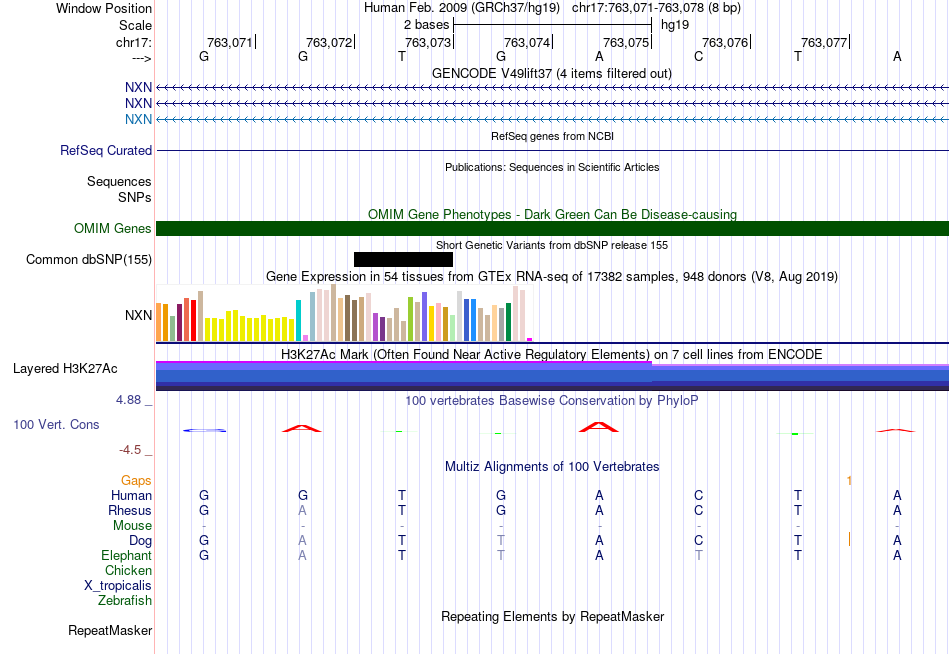Click the faded A base in Rhesus row

pyautogui.click(x=302, y=511)
